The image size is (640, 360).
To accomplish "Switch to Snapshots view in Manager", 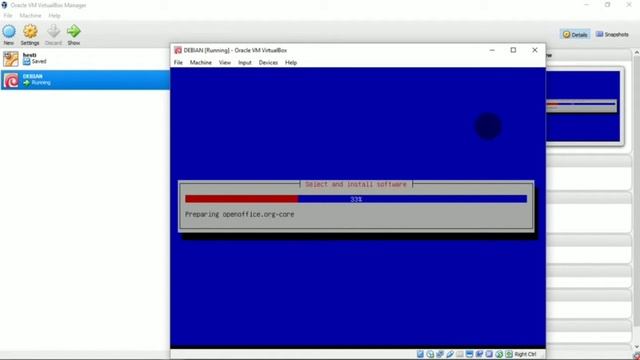I will click(612, 35).
